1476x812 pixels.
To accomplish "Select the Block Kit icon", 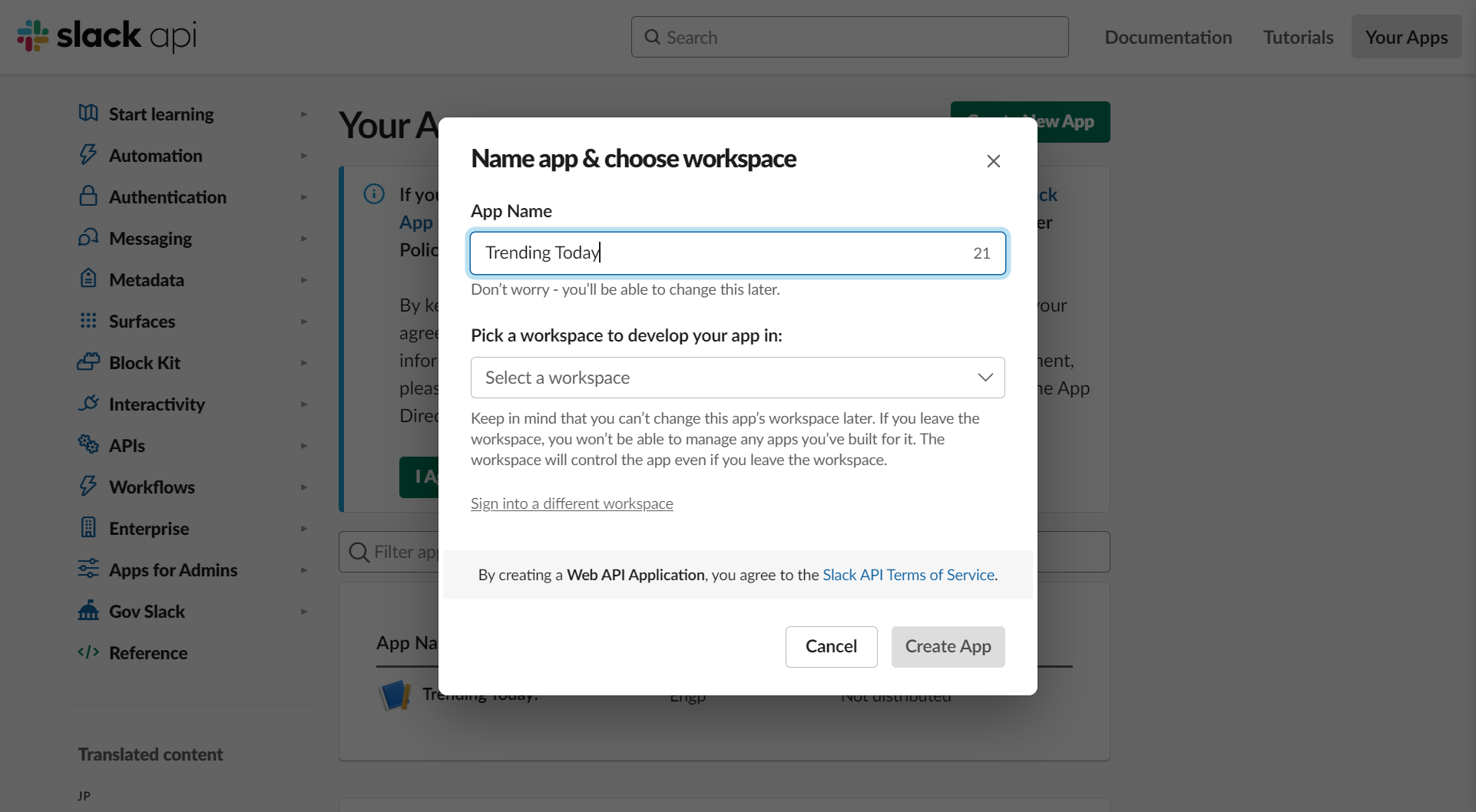I will click(x=88, y=362).
